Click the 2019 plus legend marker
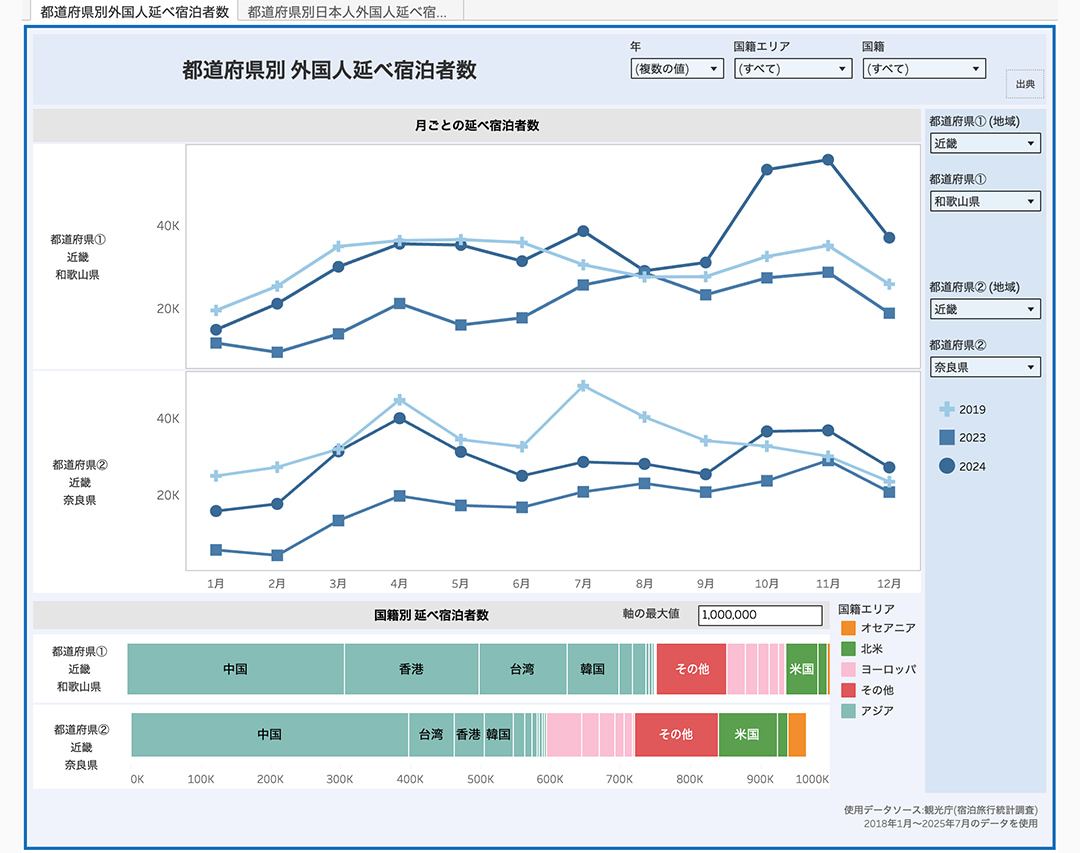 [x=946, y=409]
